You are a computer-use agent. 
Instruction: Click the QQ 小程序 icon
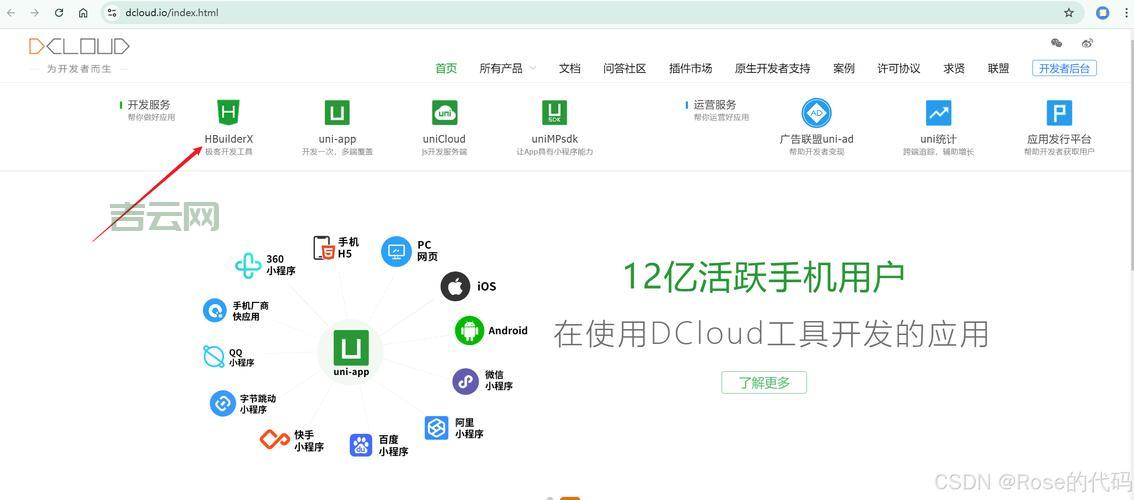pyautogui.click(x=214, y=357)
